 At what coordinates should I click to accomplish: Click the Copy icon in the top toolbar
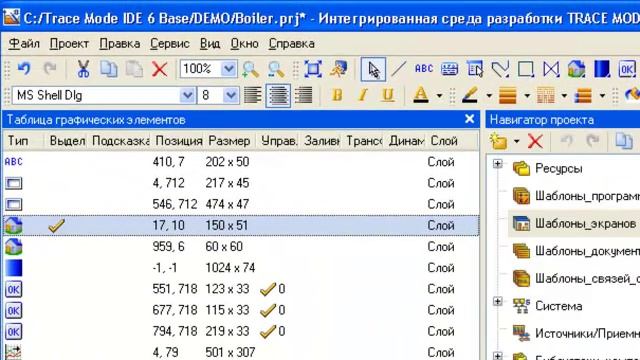(109, 69)
